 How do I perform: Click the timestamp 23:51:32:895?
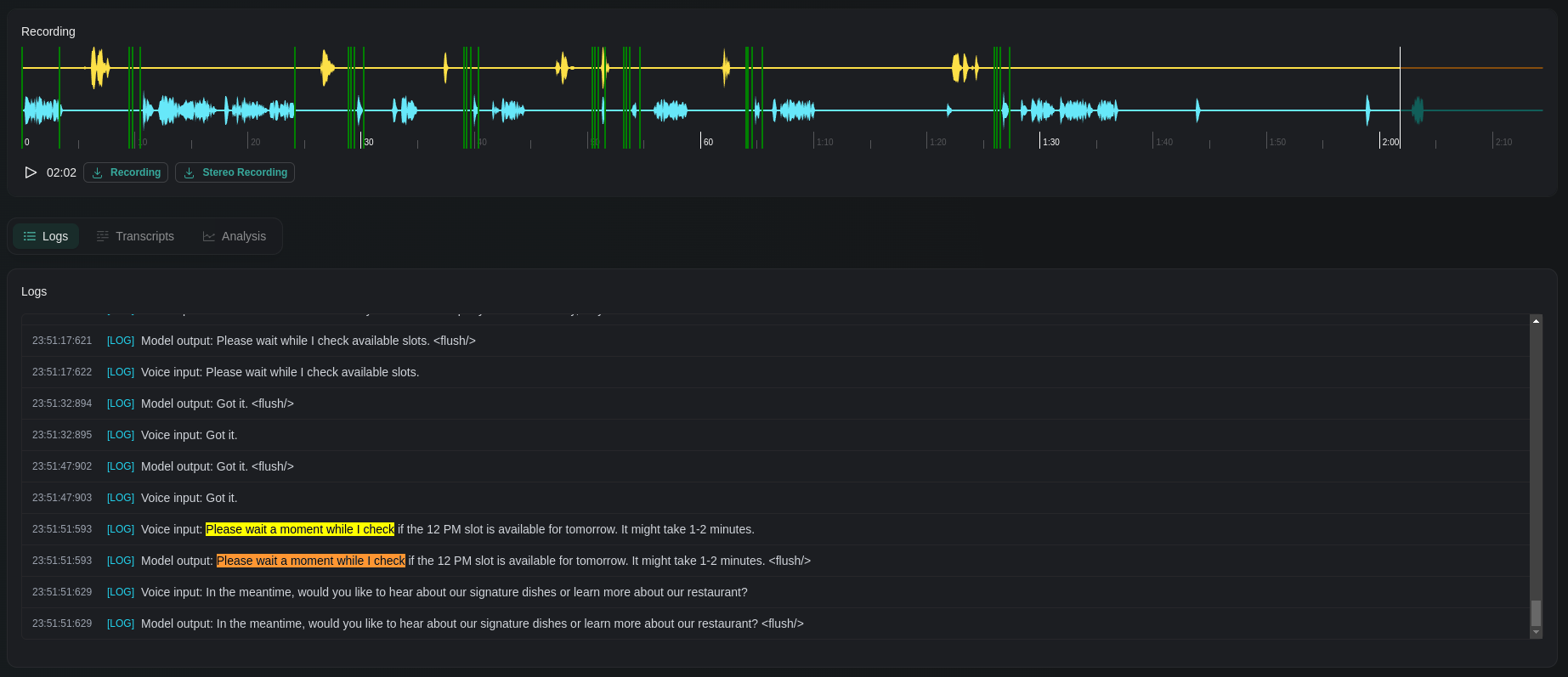click(62, 435)
